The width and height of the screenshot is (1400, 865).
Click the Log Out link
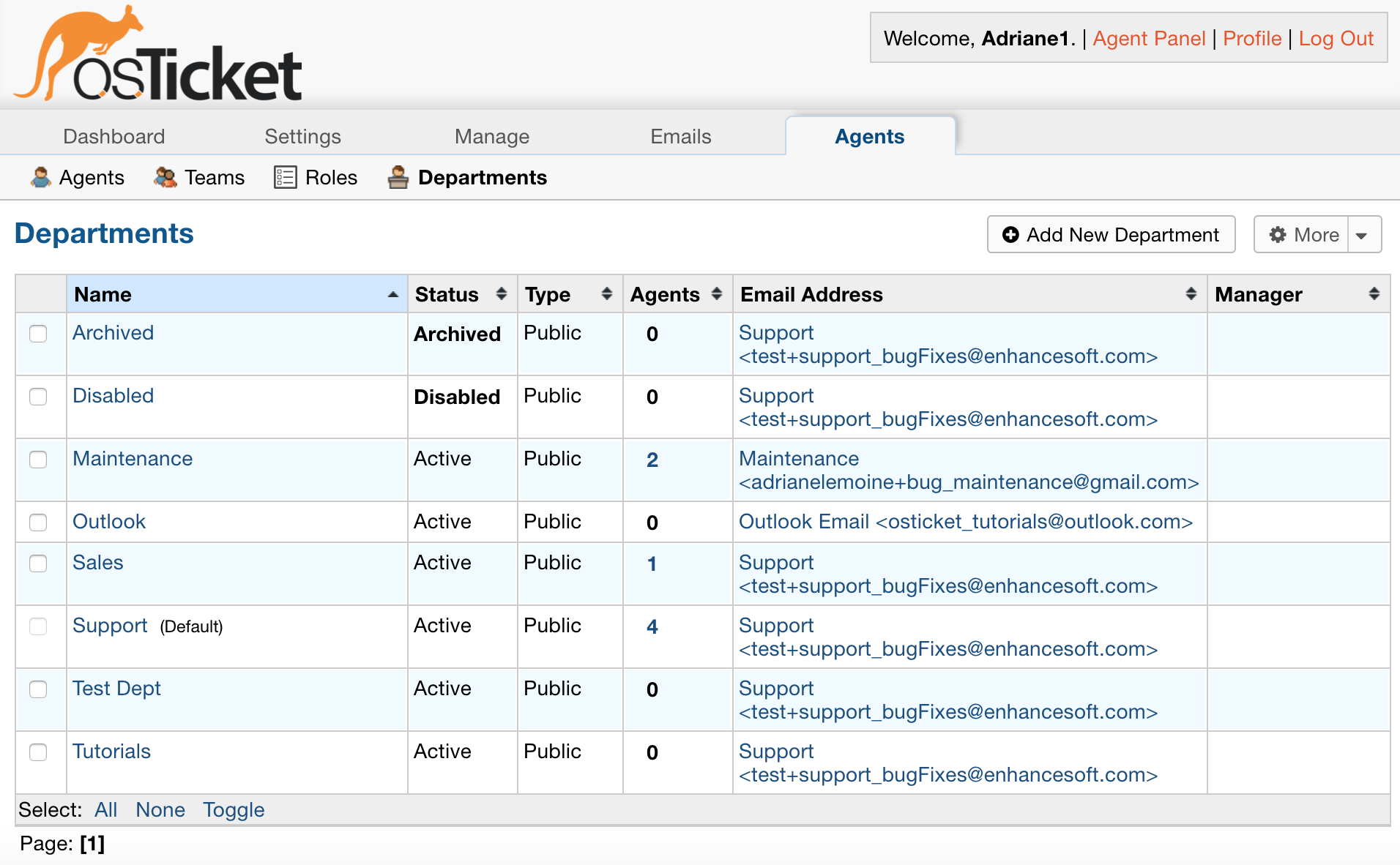pos(1336,39)
